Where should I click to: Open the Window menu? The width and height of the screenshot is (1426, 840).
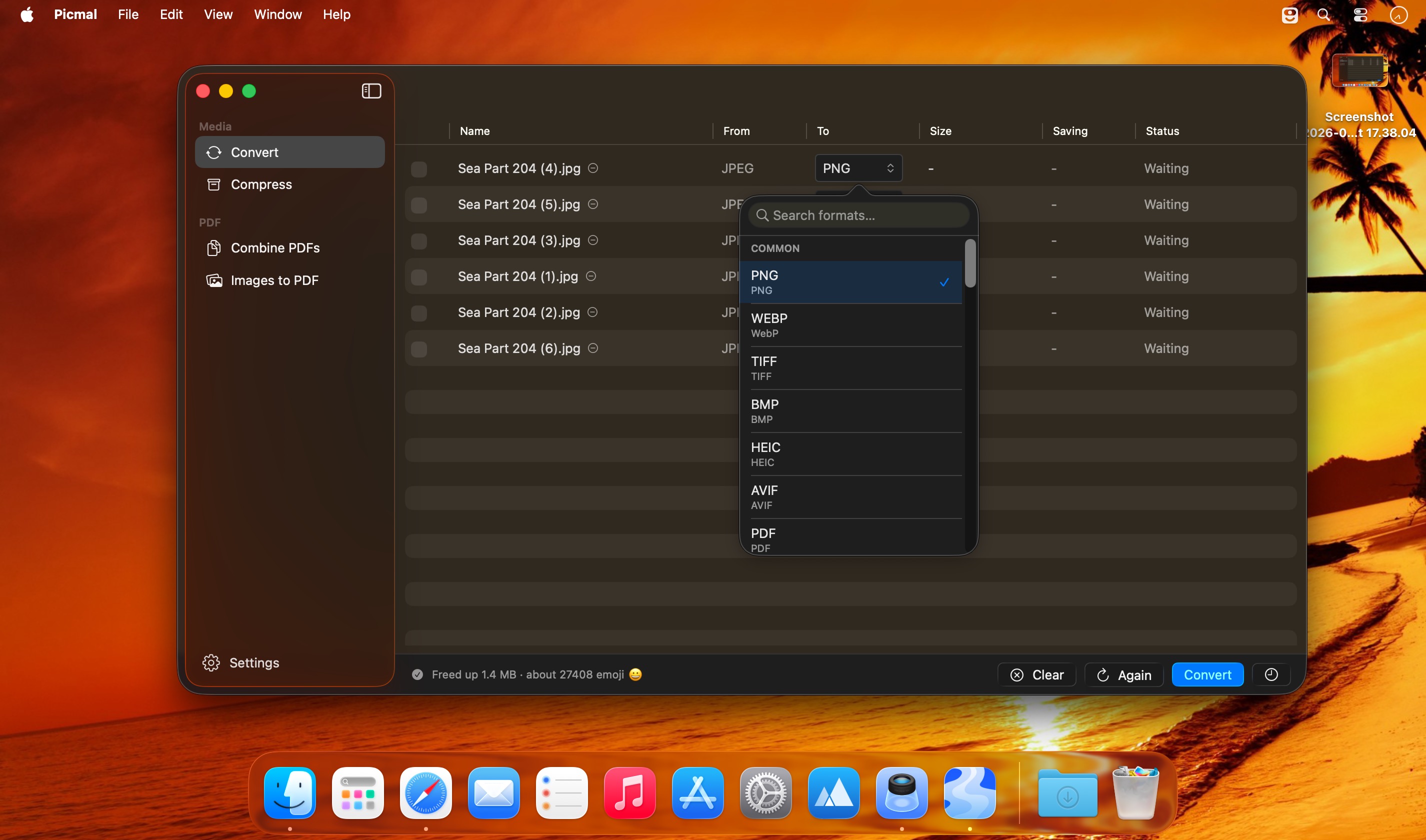(278, 14)
